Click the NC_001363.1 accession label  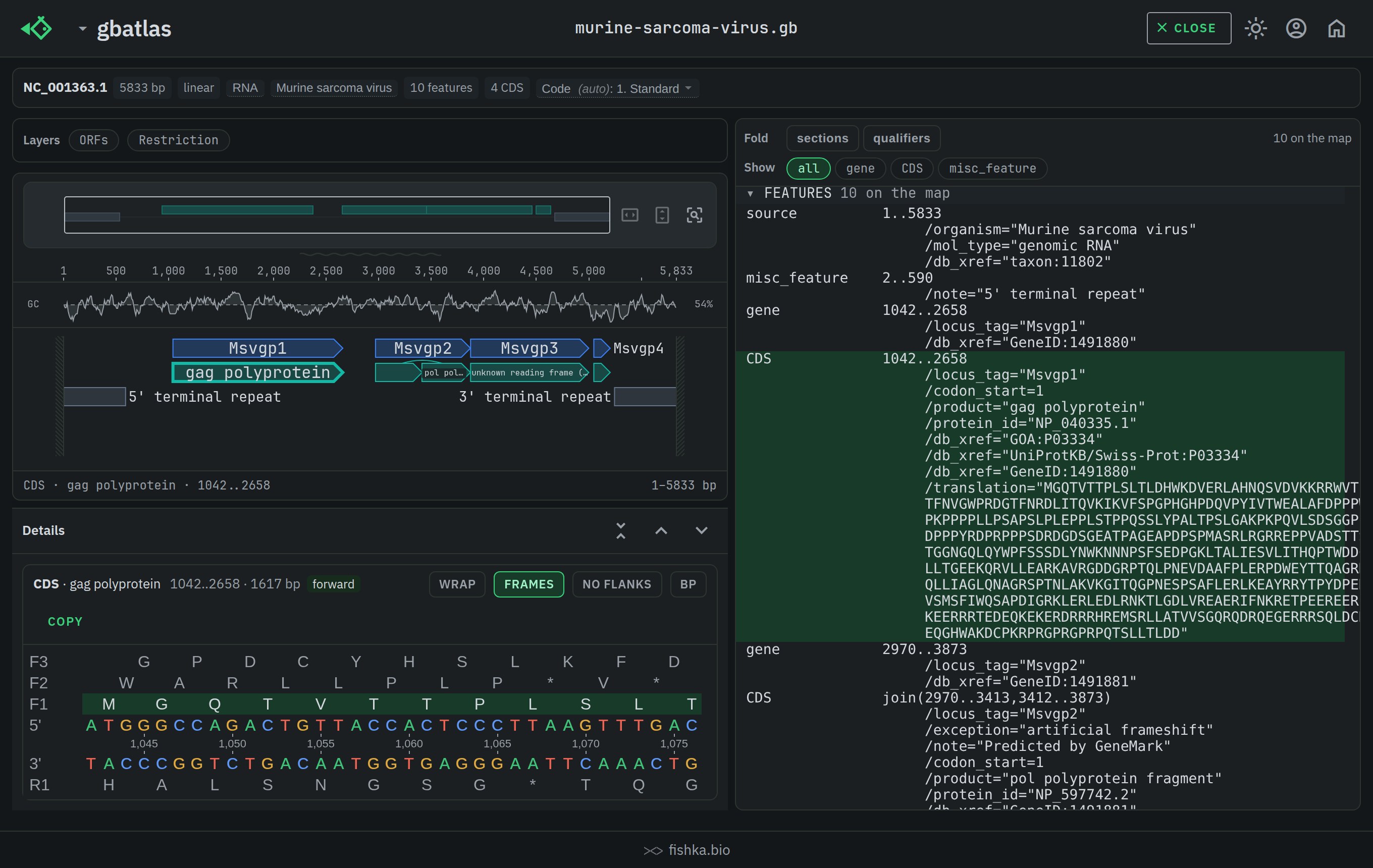[65, 88]
